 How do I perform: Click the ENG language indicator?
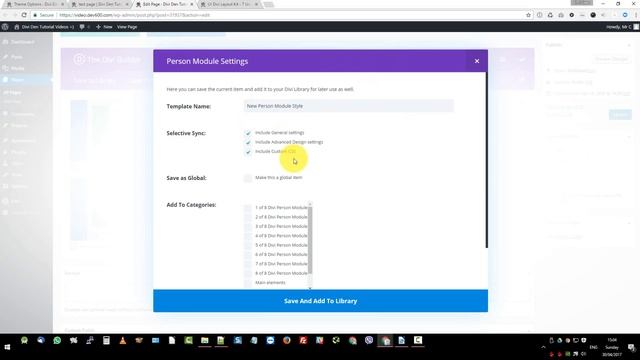pyautogui.click(x=593, y=347)
